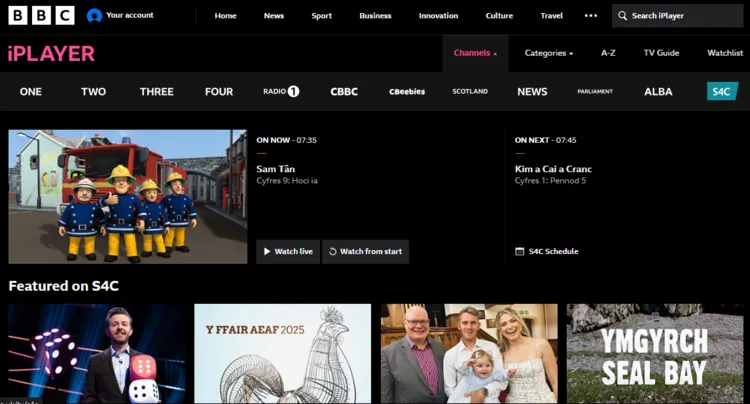This screenshot has width=750, height=404.
Task: Open the Ymgyrch Seal Bay thumbnail
Action: 654,354
